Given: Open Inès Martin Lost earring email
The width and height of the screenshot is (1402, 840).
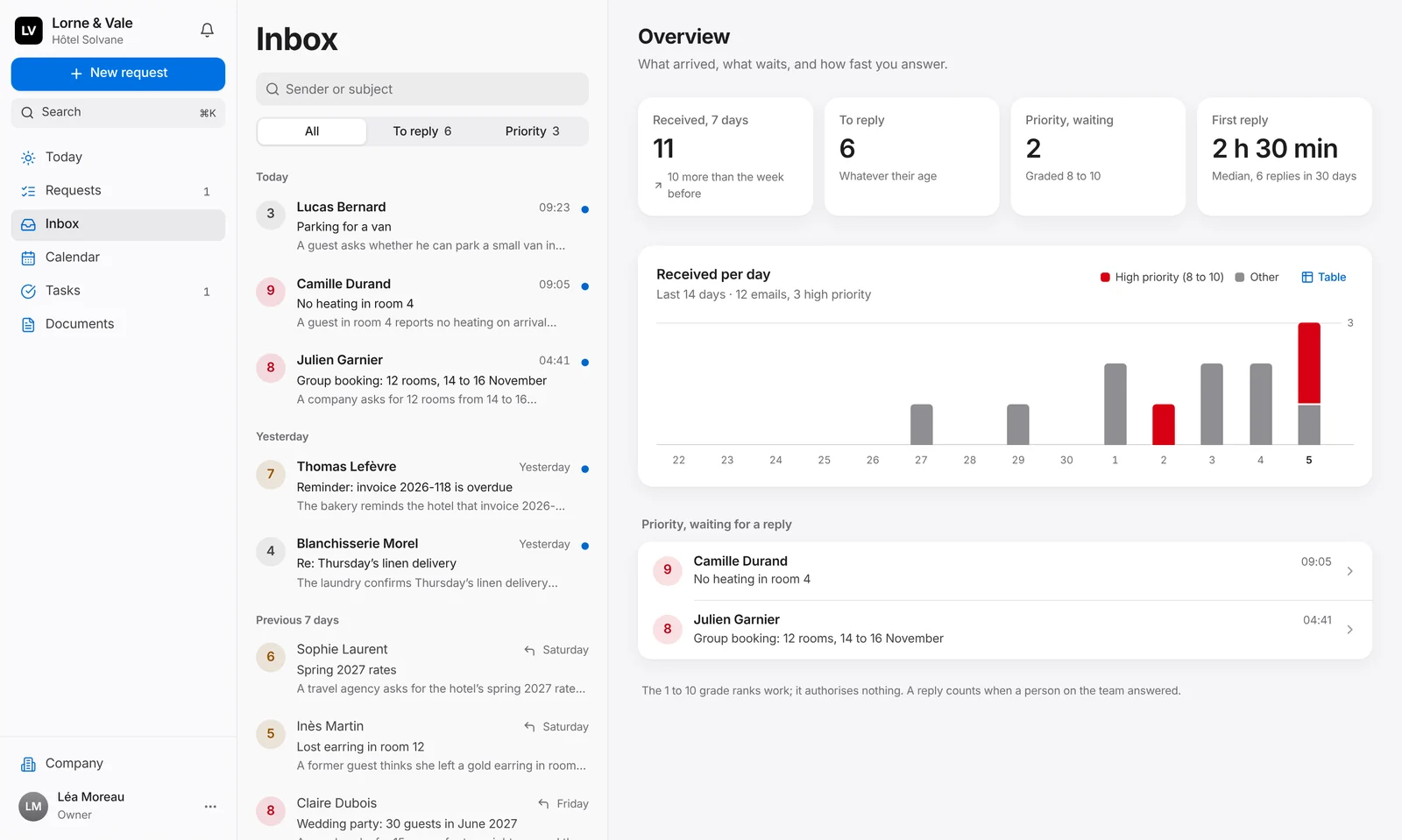Looking at the screenshot, I should 422,745.
